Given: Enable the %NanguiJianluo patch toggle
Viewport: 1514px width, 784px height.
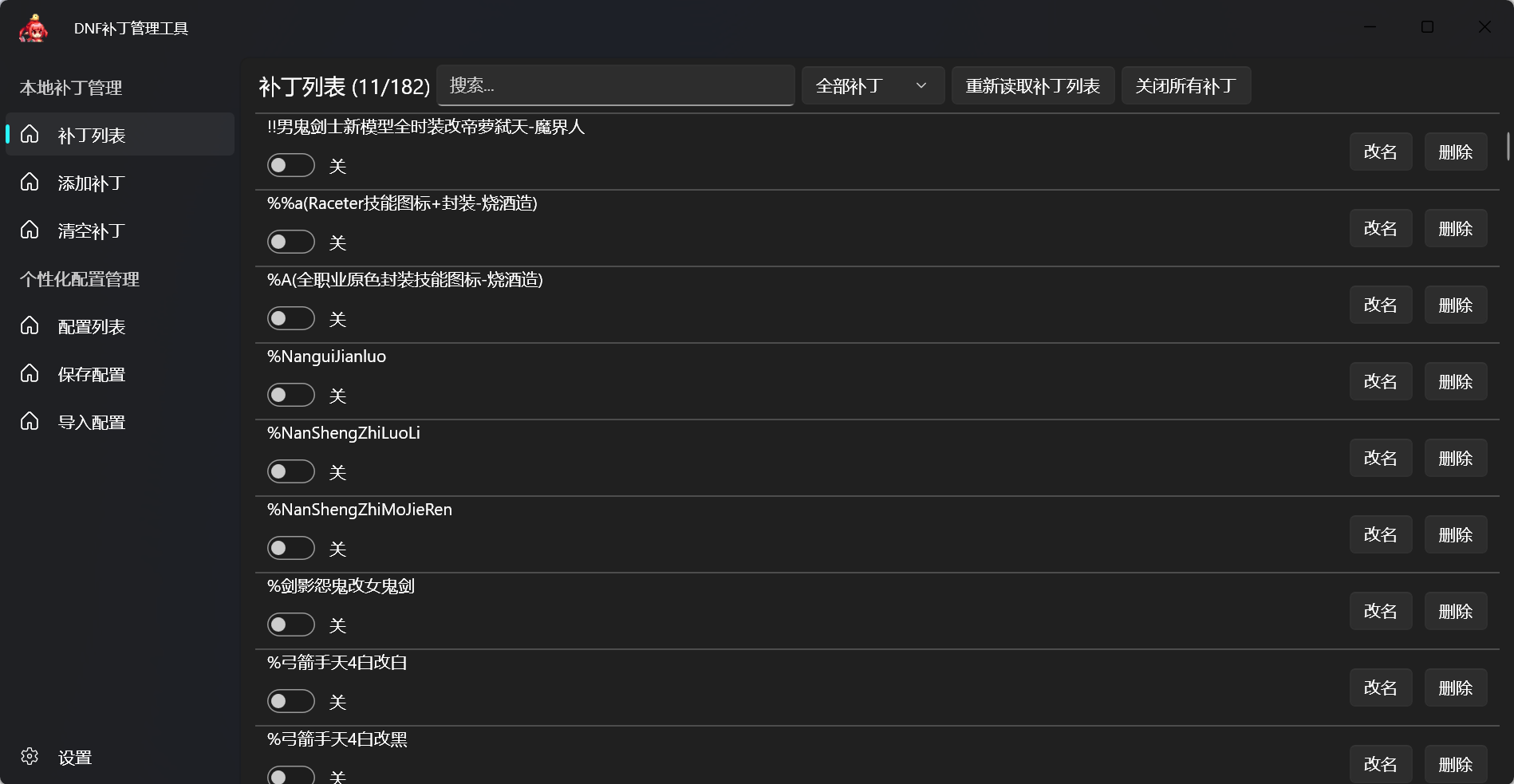Looking at the screenshot, I should tap(290, 395).
